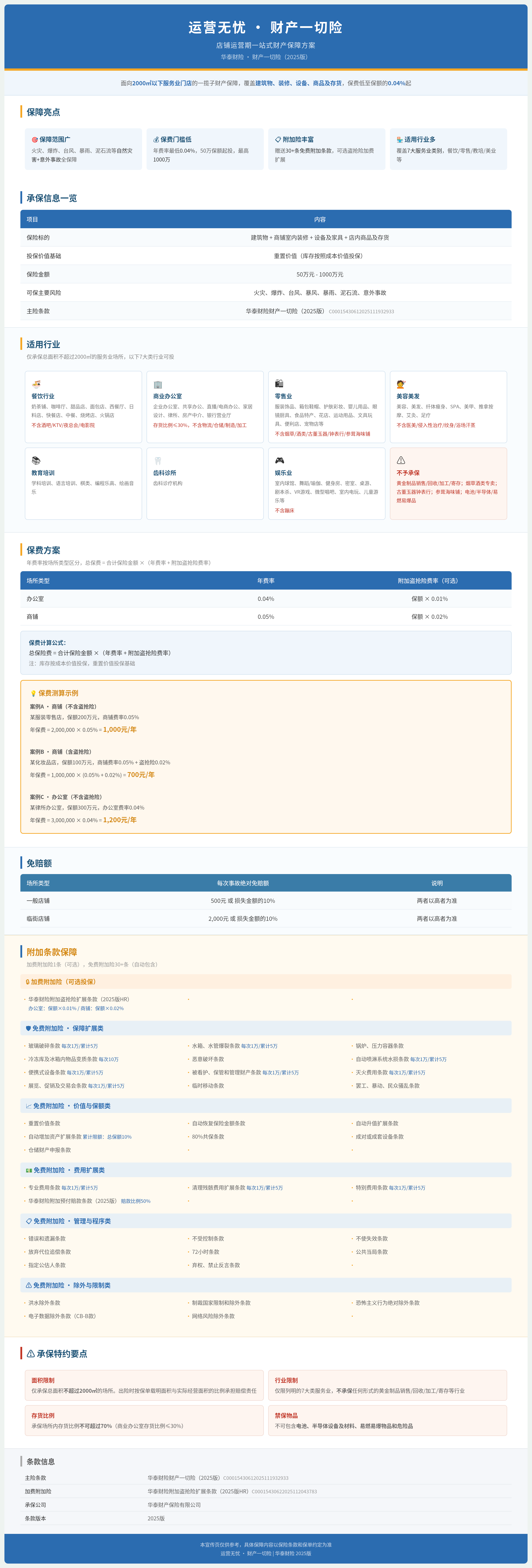Viewport: 532px width, 1568px height.
Task: Select the office building icon above 商业办公室
Action: coord(158,384)
